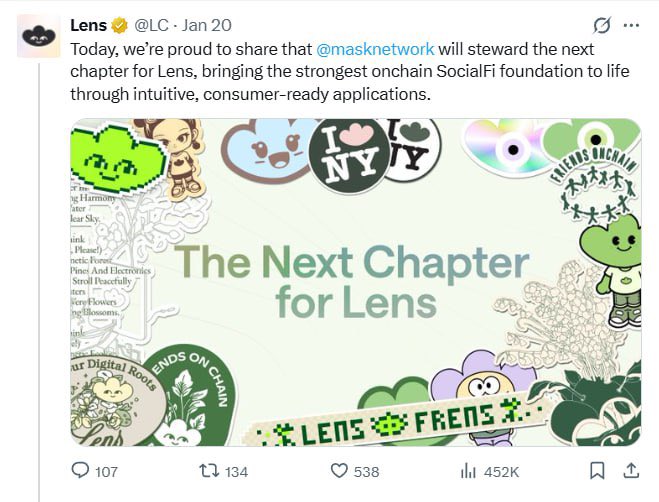Click the 134 reposts count
This screenshot has height=502, width=659.
coord(236,471)
